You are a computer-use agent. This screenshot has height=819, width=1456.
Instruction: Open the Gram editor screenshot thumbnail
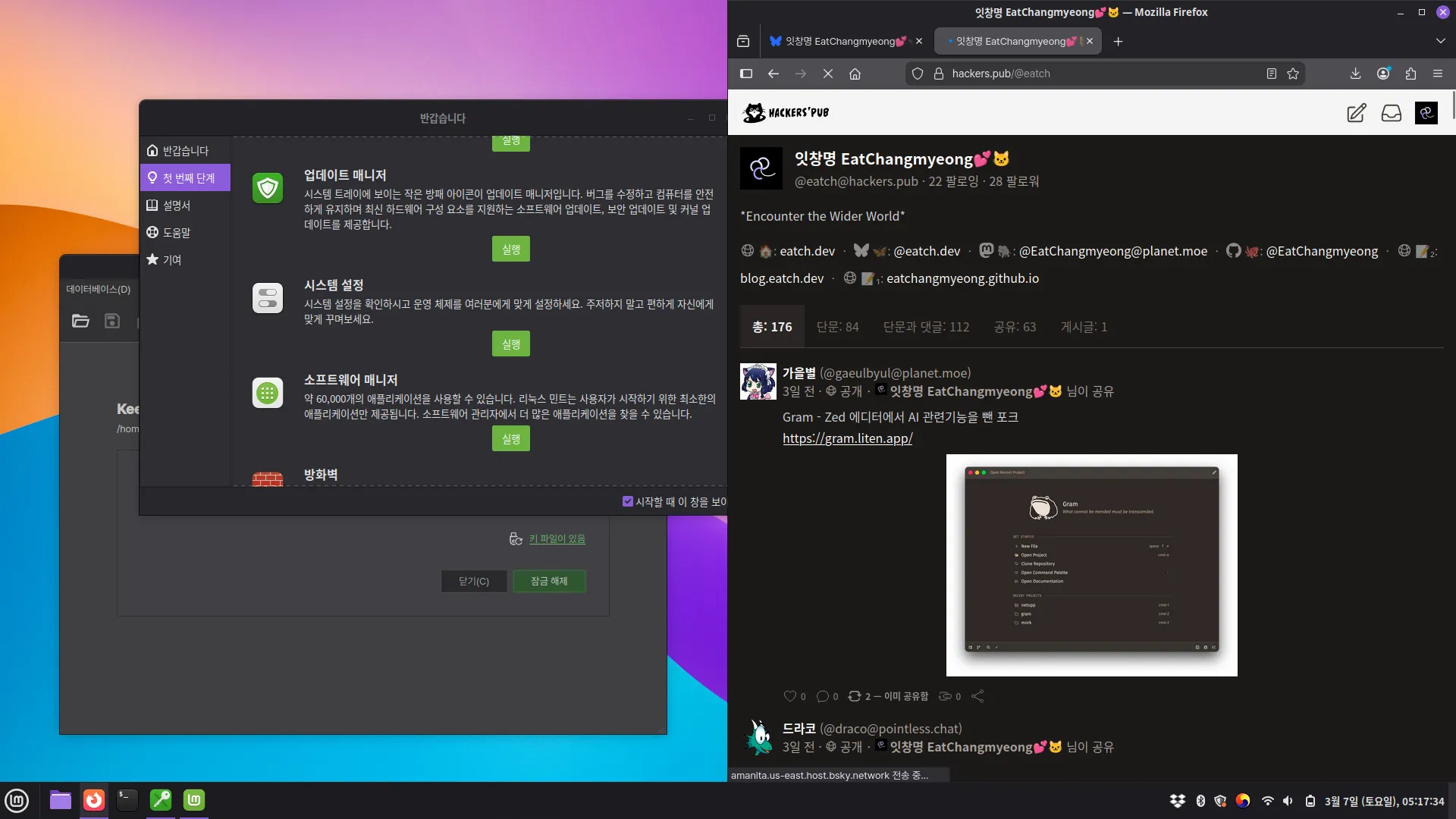point(1091,565)
